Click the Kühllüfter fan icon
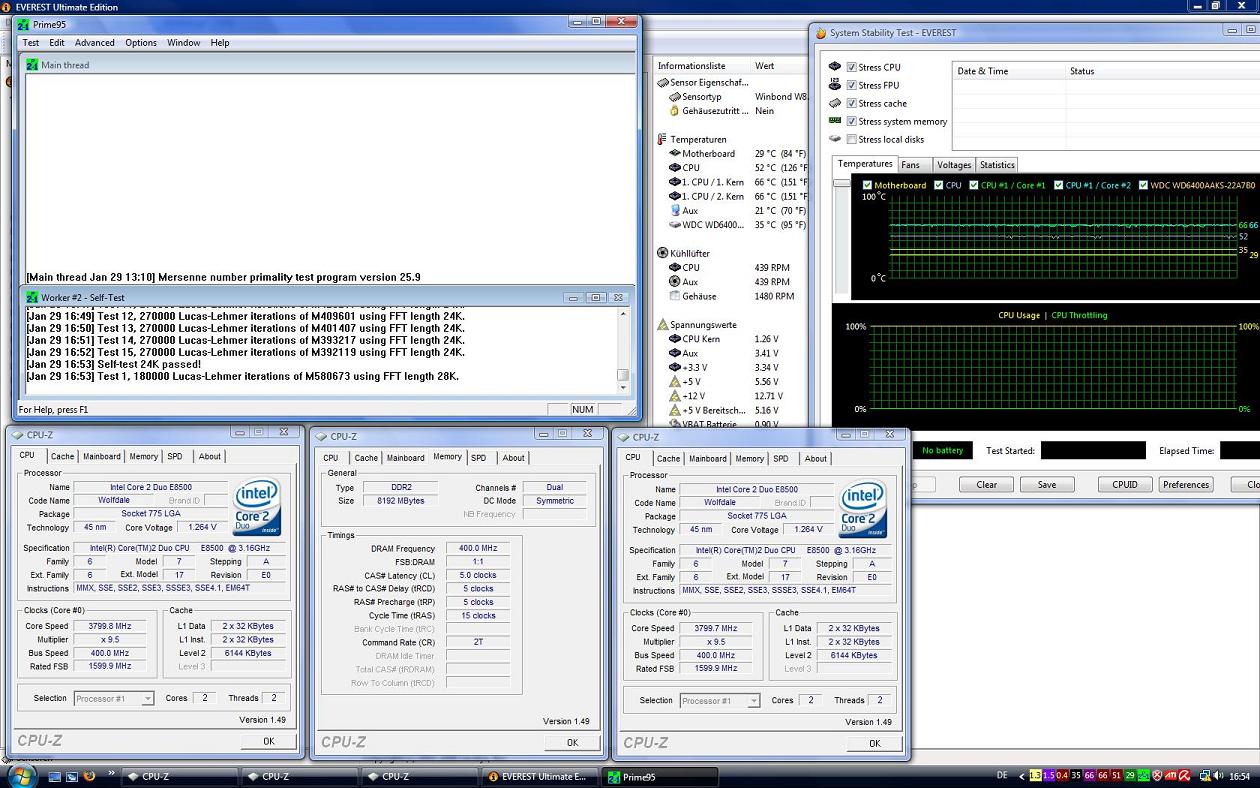Image resolution: width=1260 pixels, height=788 pixels. [x=662, y=253]
